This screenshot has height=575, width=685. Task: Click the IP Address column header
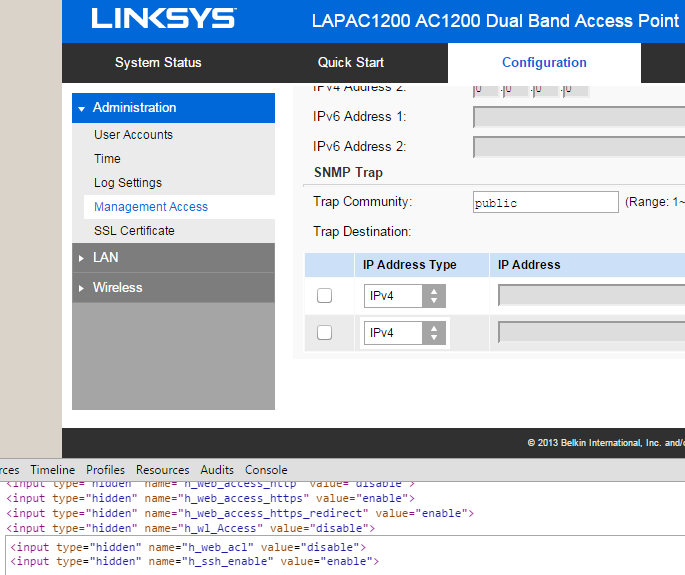pyautogui.click(x=529, y=265)
